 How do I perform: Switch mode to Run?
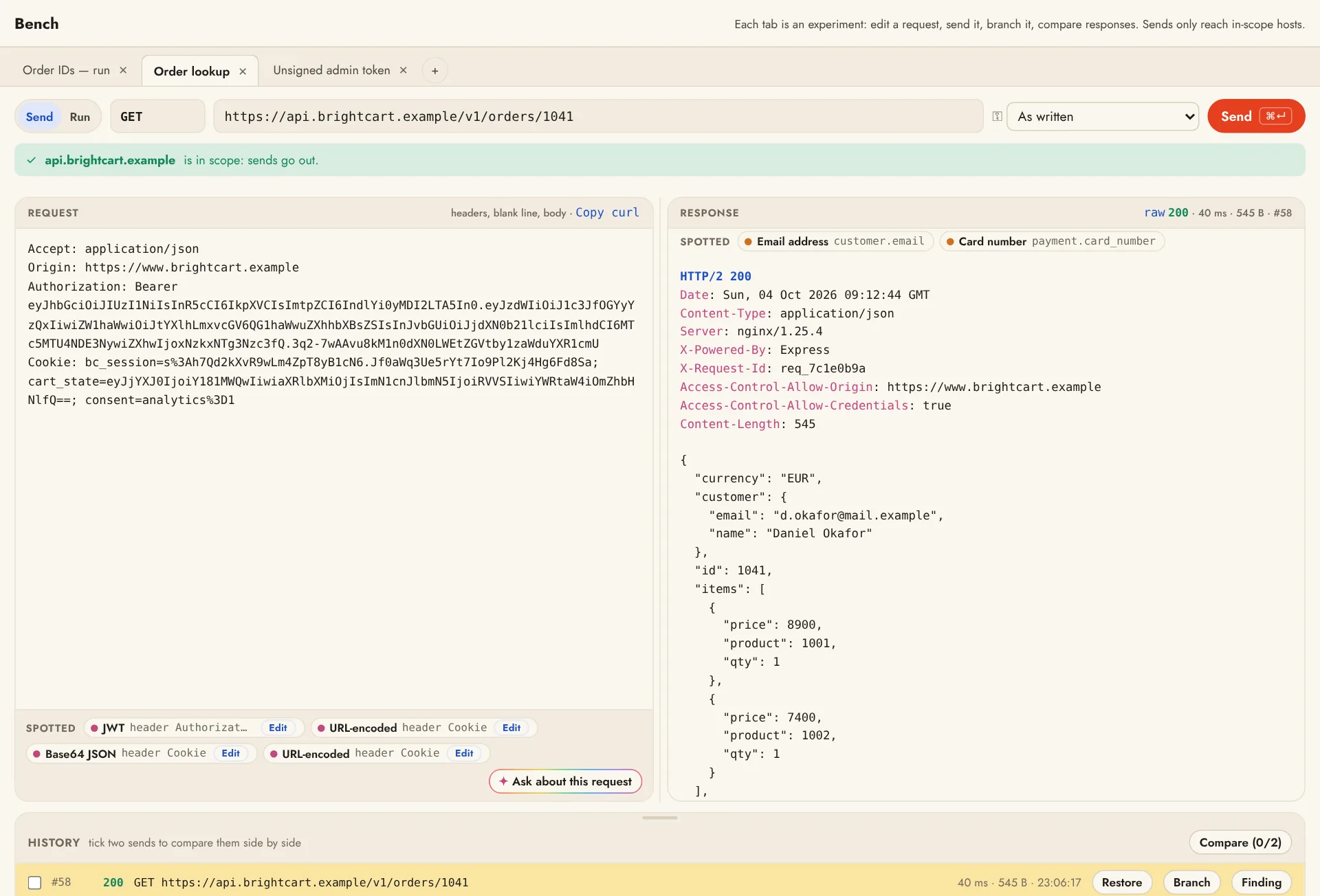[x=80, y=117]
